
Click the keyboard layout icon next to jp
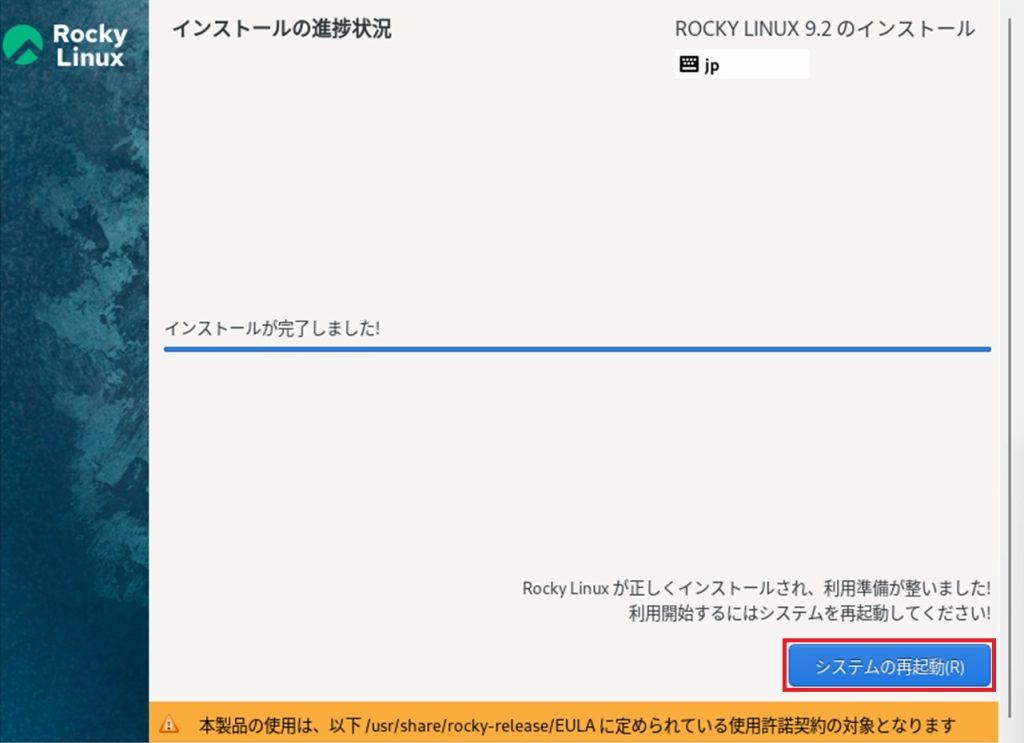coord(689,64)
